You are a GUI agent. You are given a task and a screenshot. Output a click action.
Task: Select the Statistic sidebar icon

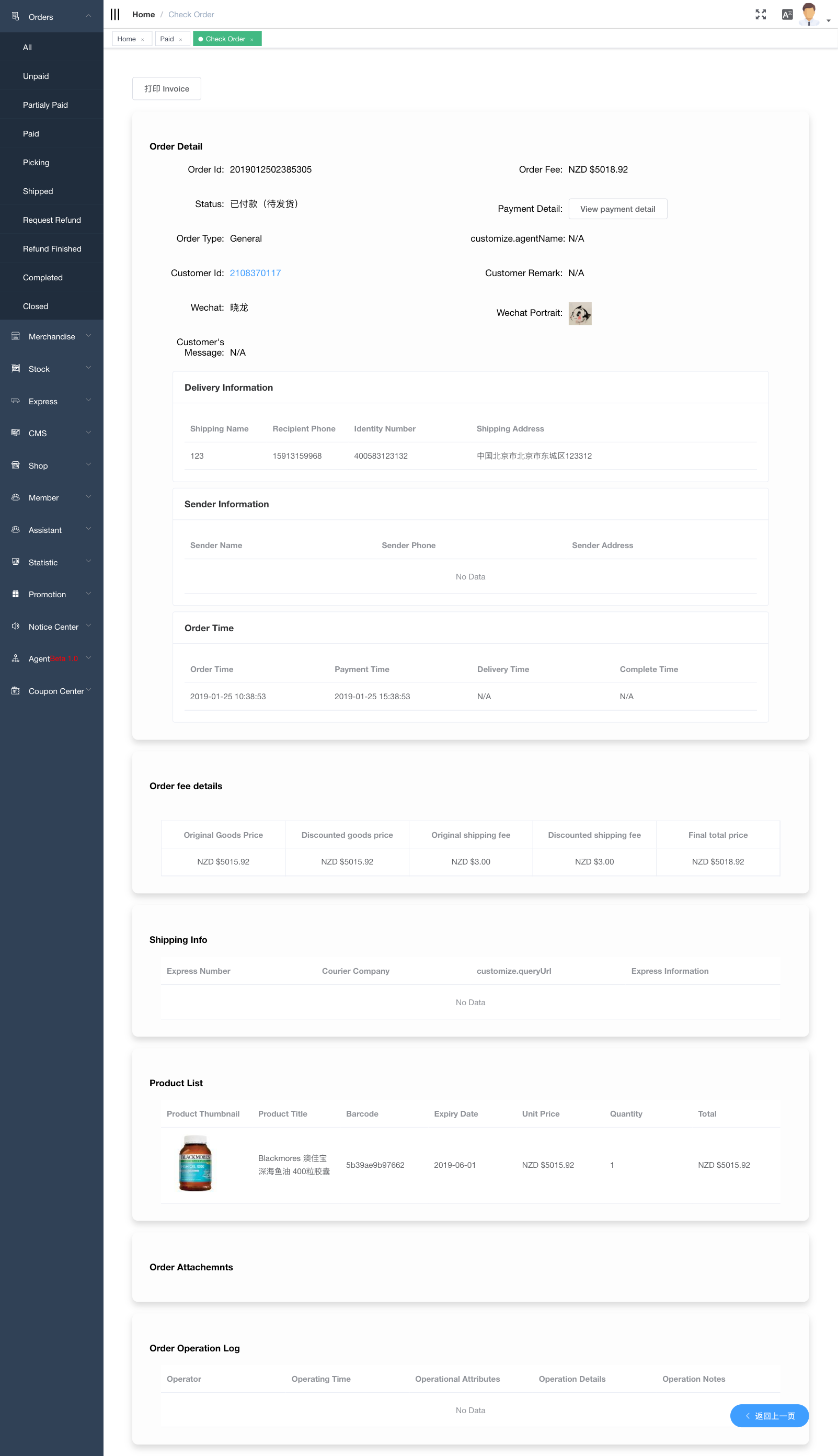coord(16,562)
